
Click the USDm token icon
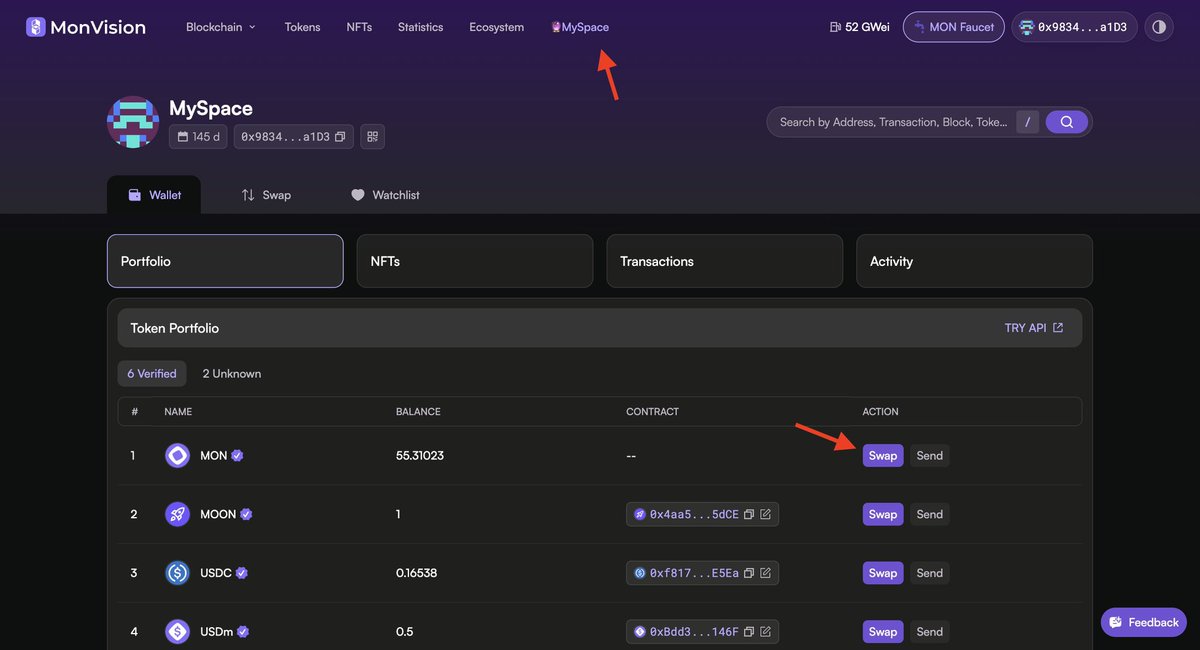click(x=177, y=632)
